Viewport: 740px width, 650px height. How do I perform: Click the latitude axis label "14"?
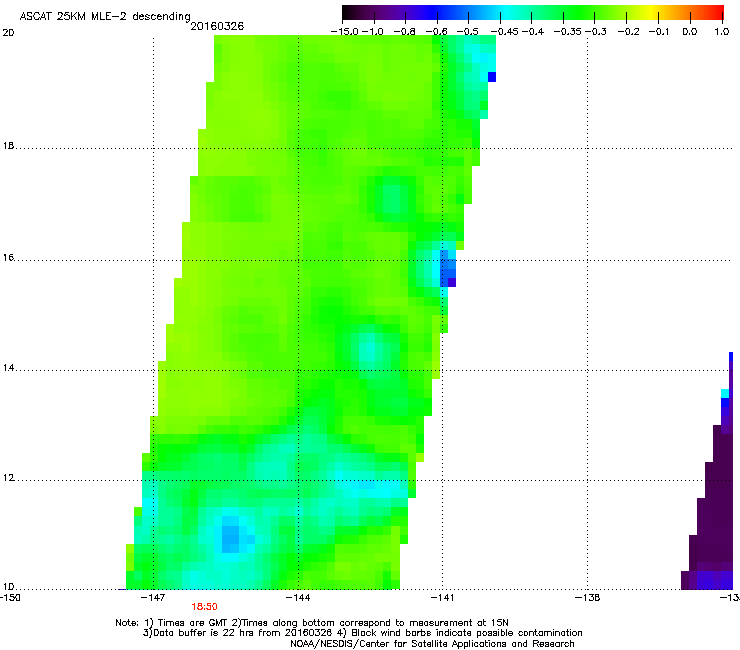pos(8,368)
